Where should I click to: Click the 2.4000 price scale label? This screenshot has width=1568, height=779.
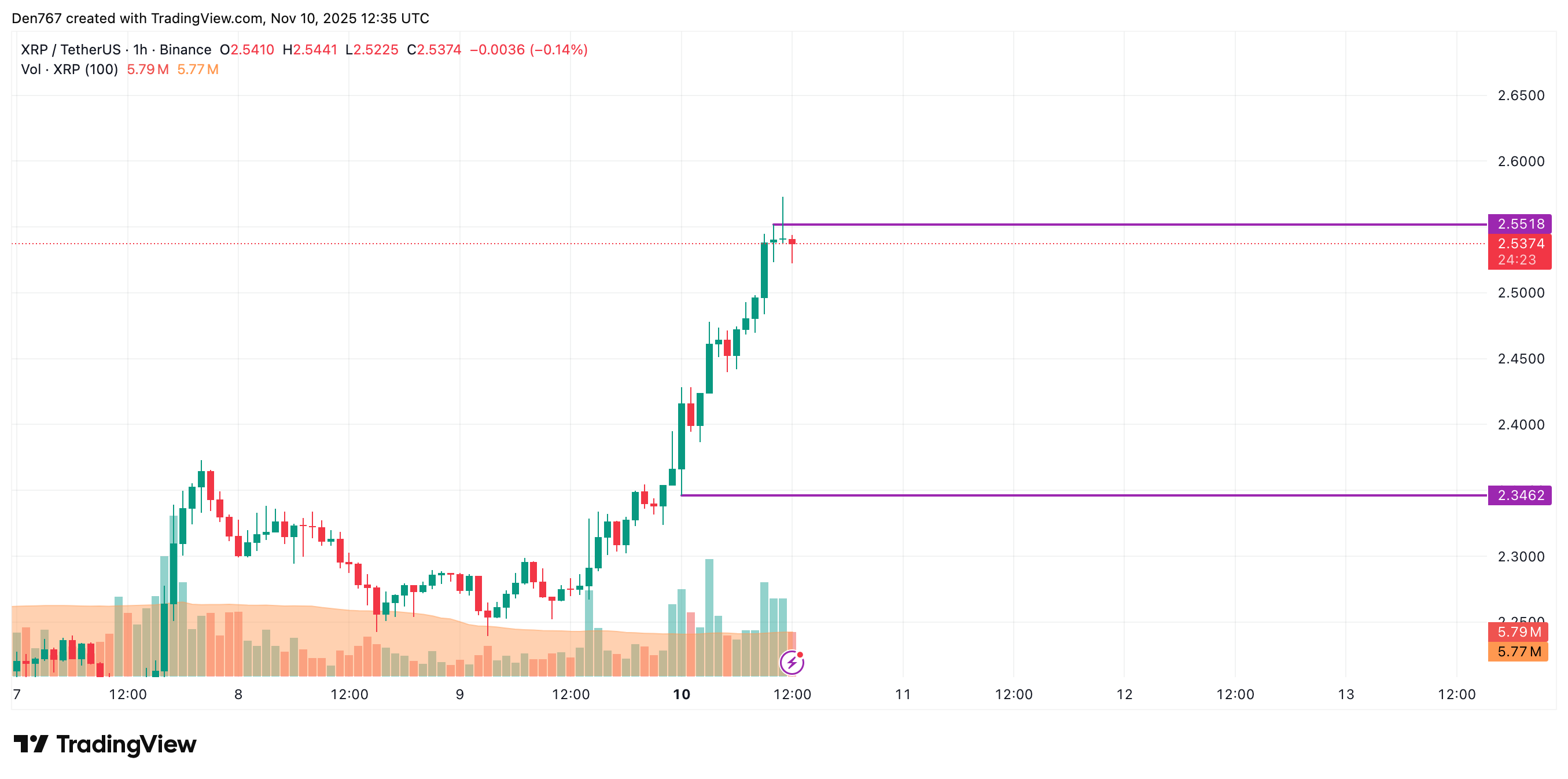point(1521,425)
